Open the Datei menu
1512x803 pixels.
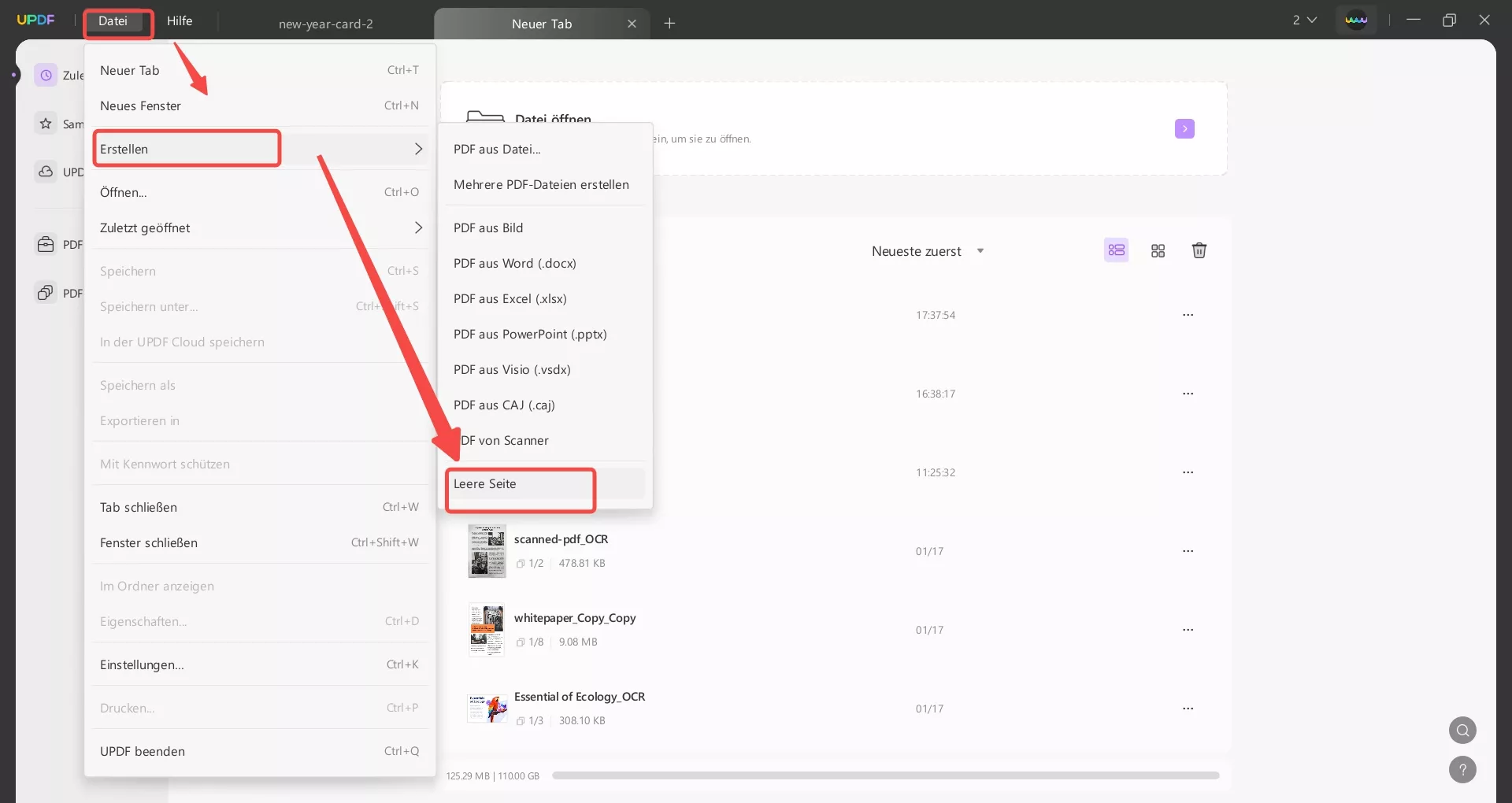pyautogui.click(x=113, y=20)
